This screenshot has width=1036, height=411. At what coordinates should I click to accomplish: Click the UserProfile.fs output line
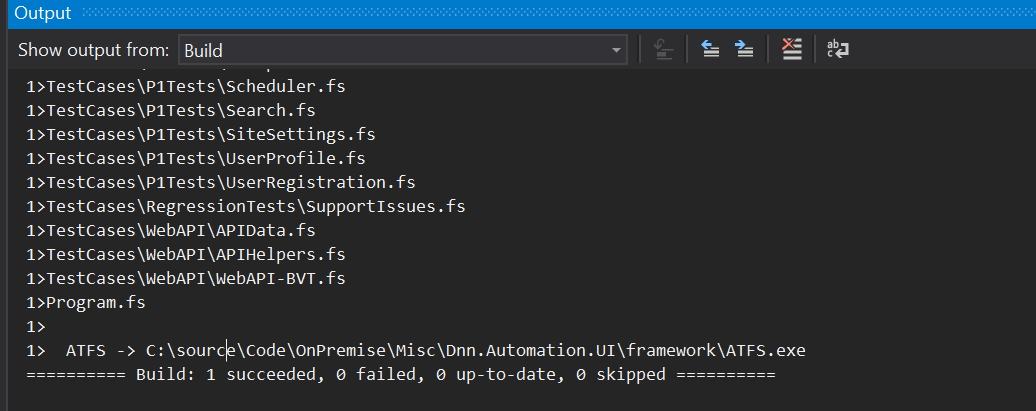196,159
